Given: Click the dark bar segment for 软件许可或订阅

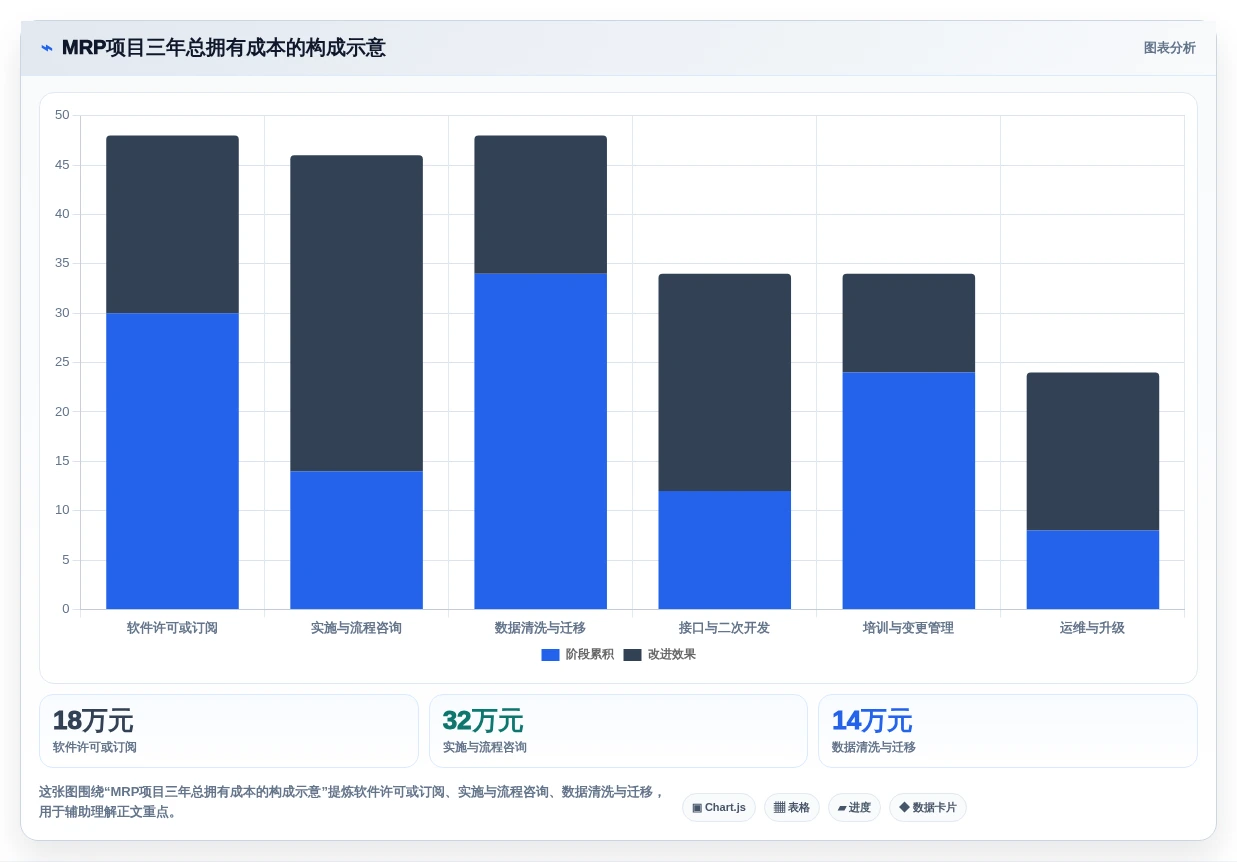Looking at the screenshot, I should (172, 224).
